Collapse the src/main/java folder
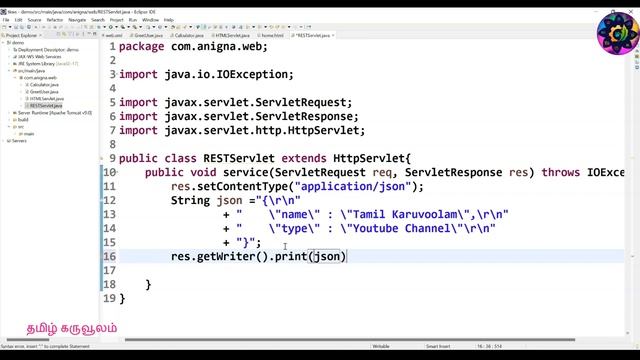 click(9, 71)
